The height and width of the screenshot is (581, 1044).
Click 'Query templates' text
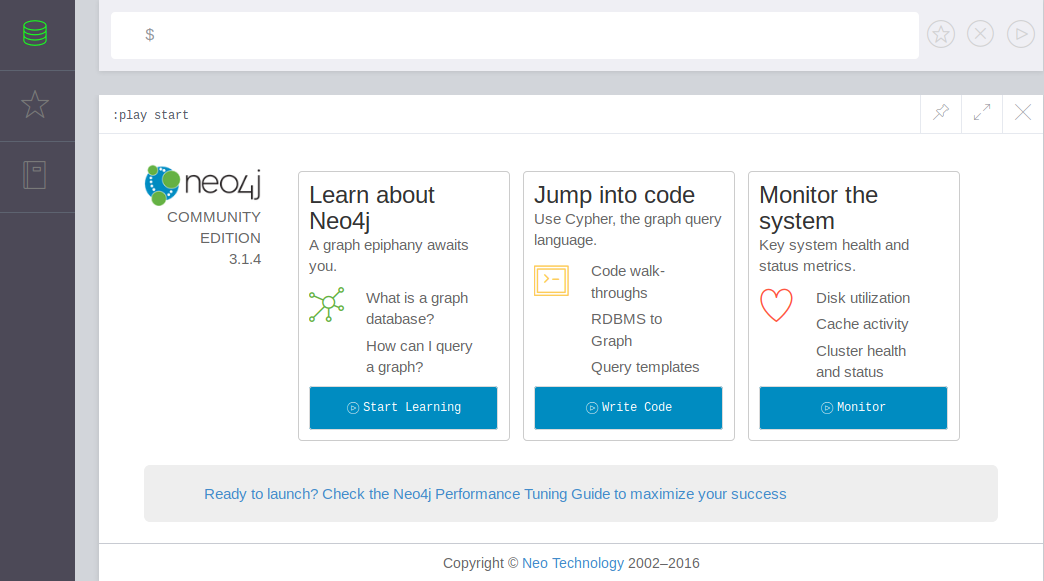645,367
